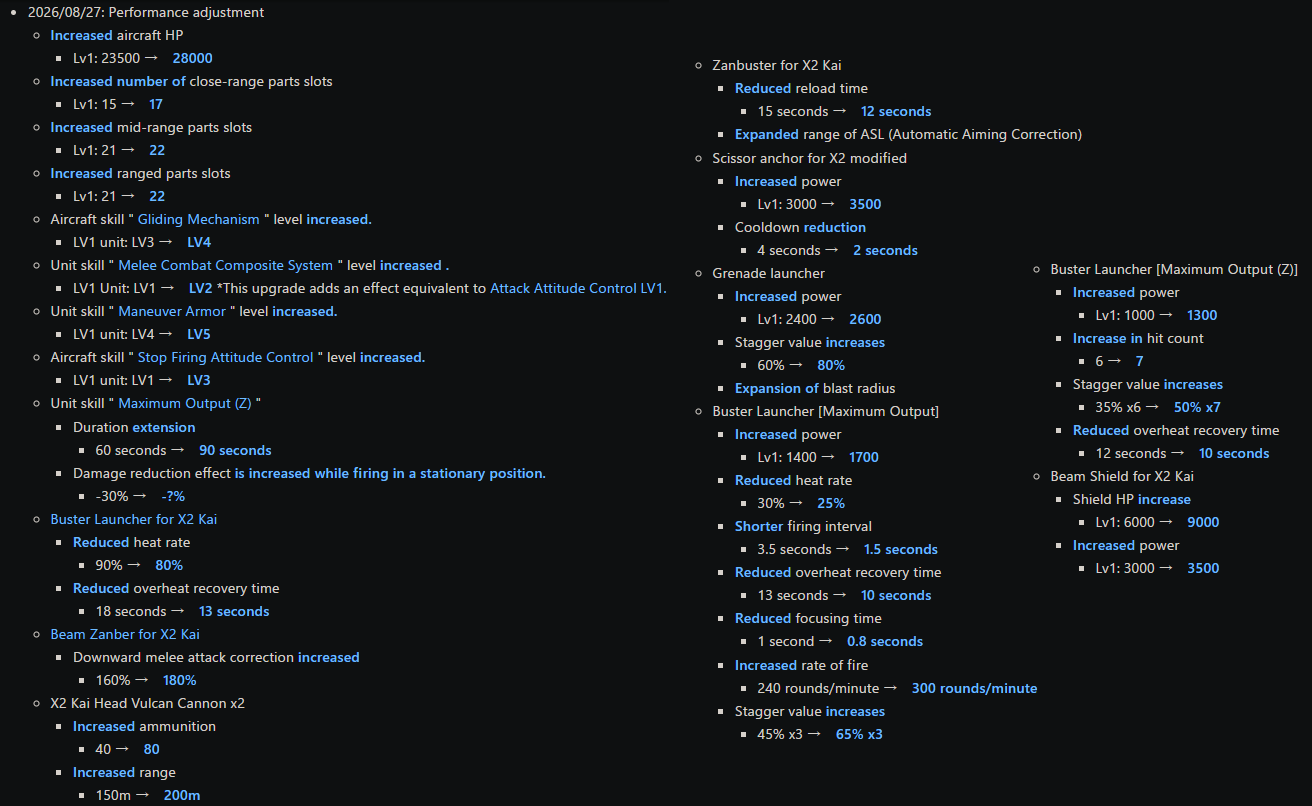Viewport: 1312px width, 806px height.
Task: Click the Buster Launcher [Maximum Output] entry
Action: [x=825, y=411]
